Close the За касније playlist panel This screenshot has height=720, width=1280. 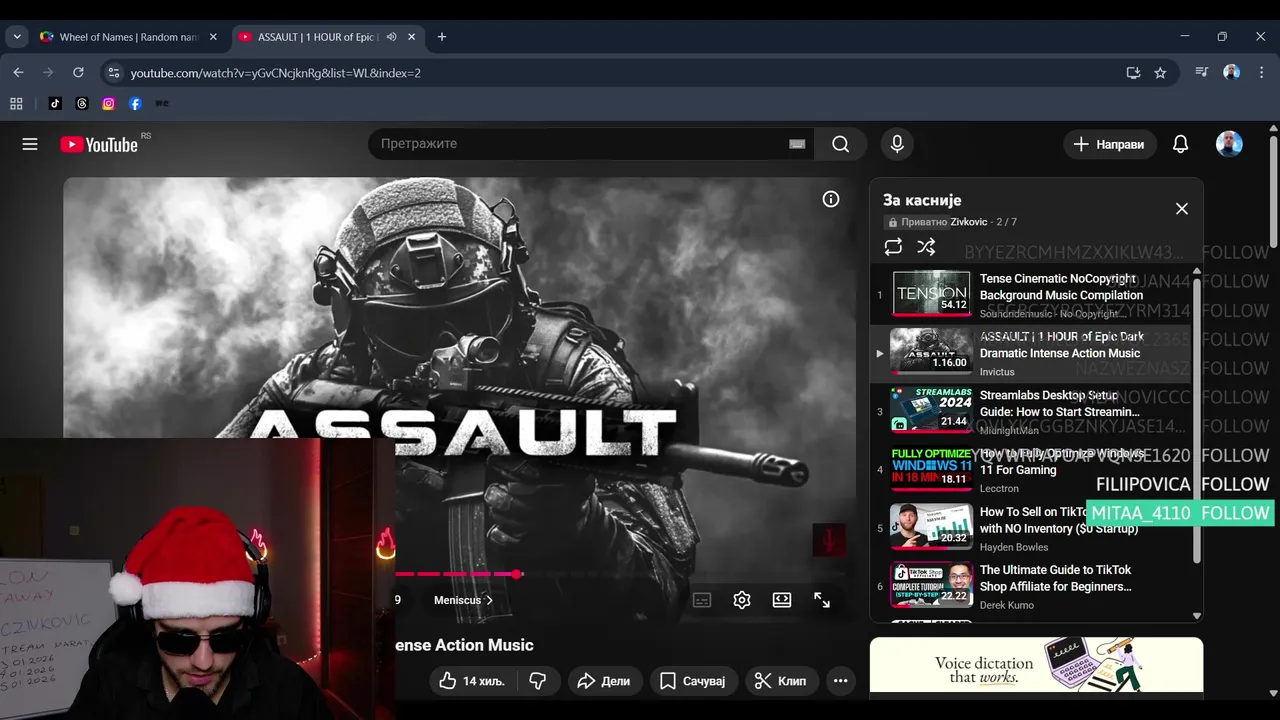point(1182,209)
